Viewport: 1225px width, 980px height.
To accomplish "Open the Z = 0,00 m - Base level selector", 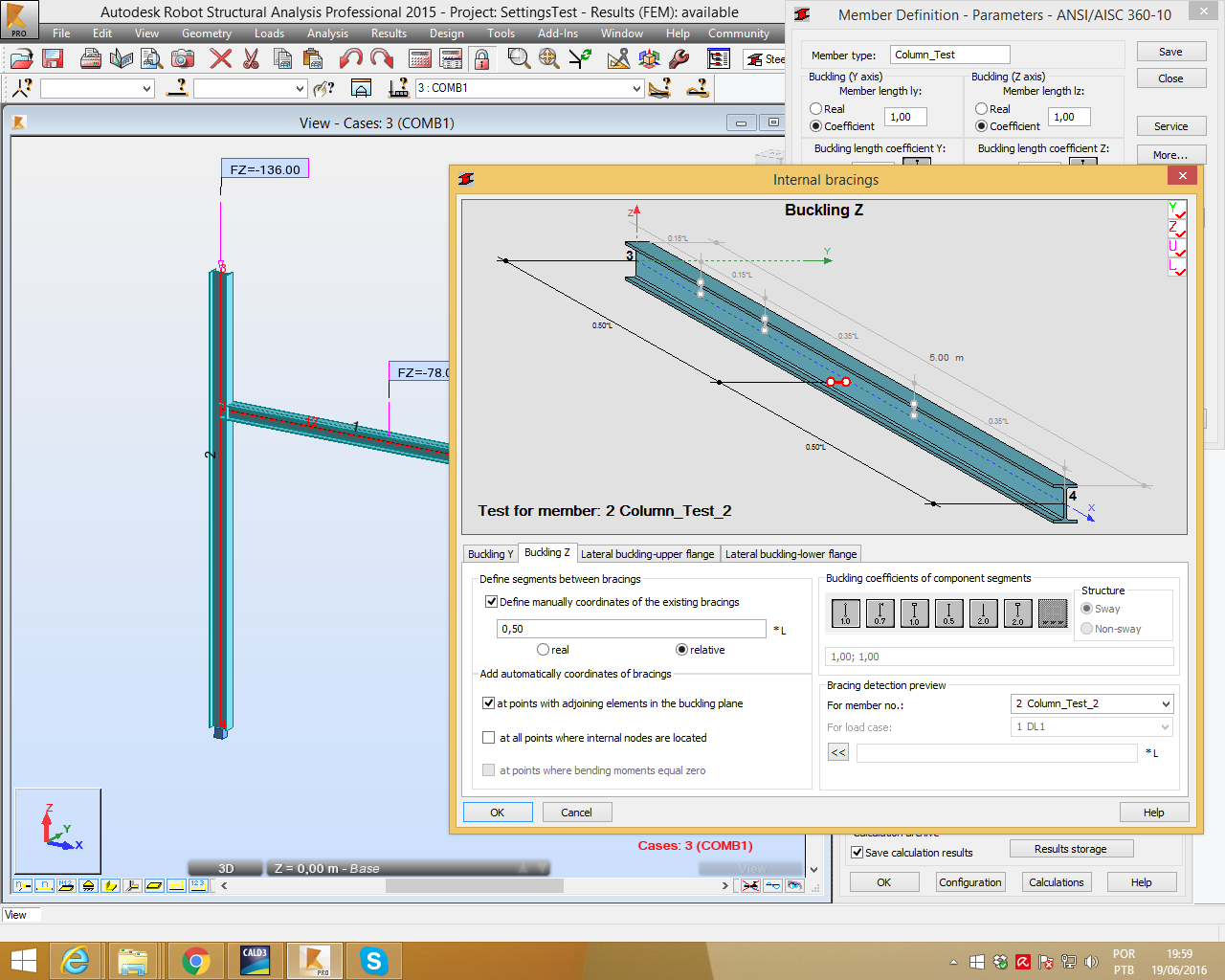I will (x=407, y=868).
